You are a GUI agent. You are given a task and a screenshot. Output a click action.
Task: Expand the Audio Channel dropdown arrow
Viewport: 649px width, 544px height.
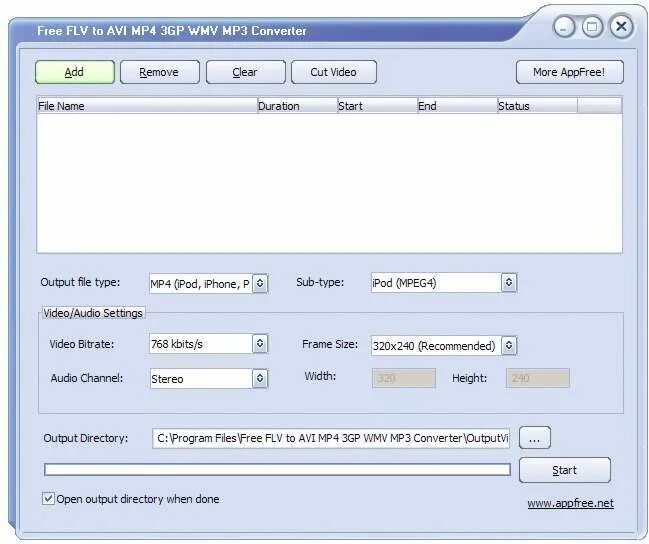coord(260,378)
